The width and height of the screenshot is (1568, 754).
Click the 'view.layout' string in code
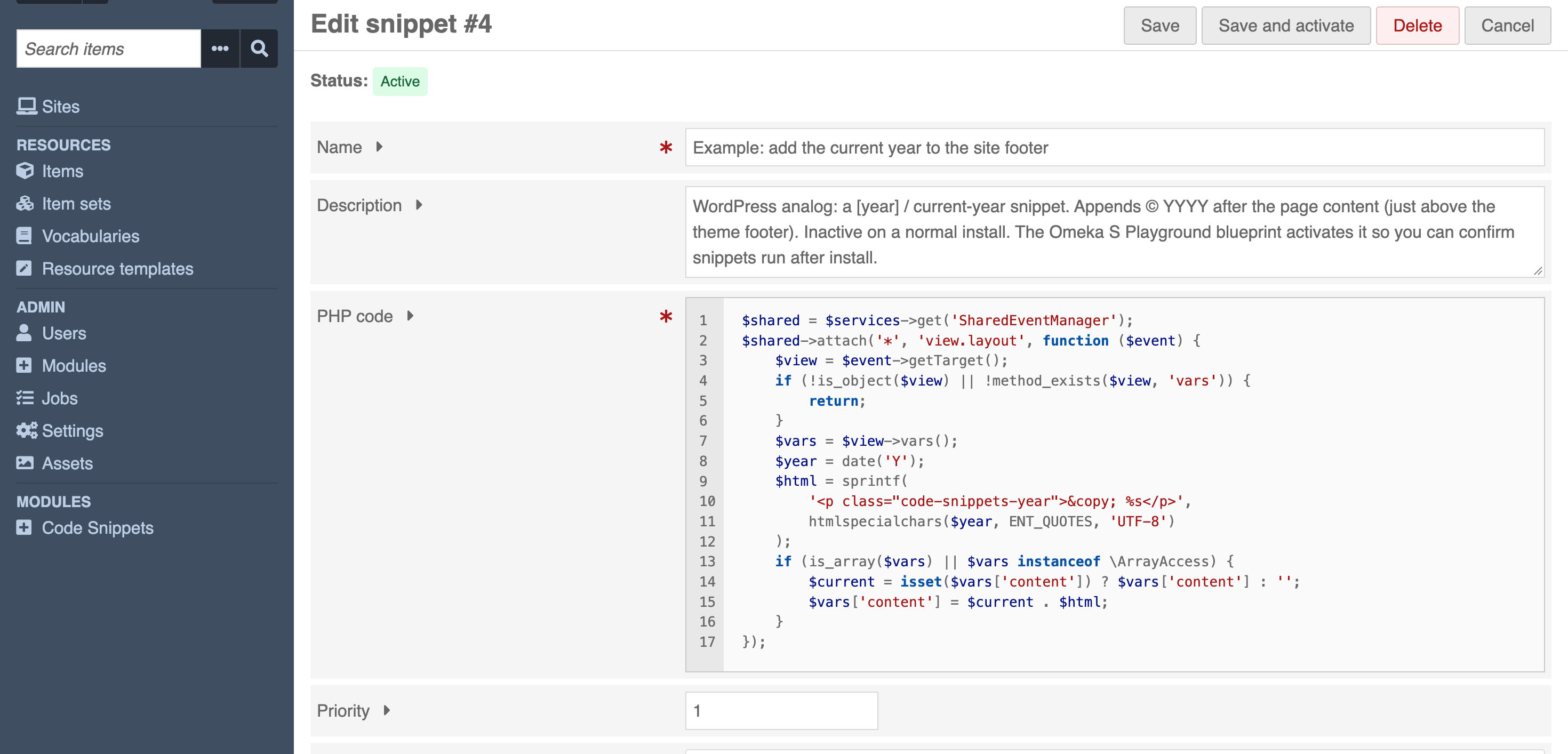click(x=971, y=340)
